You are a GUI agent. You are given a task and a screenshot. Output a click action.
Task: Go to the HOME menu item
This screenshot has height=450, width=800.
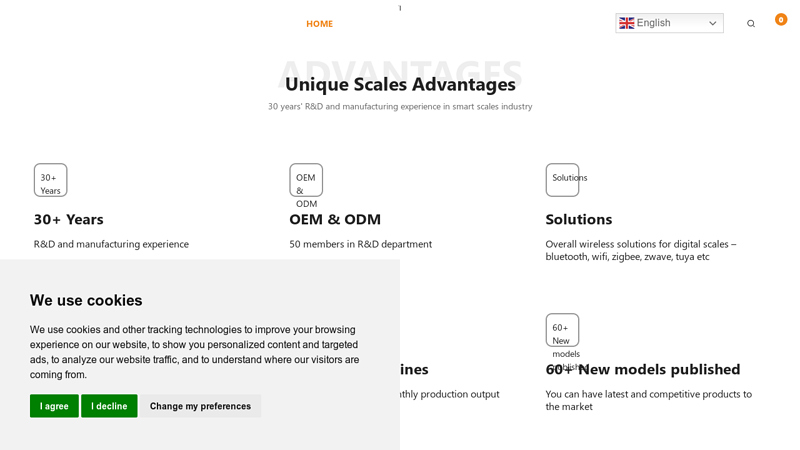pos(319,24)
